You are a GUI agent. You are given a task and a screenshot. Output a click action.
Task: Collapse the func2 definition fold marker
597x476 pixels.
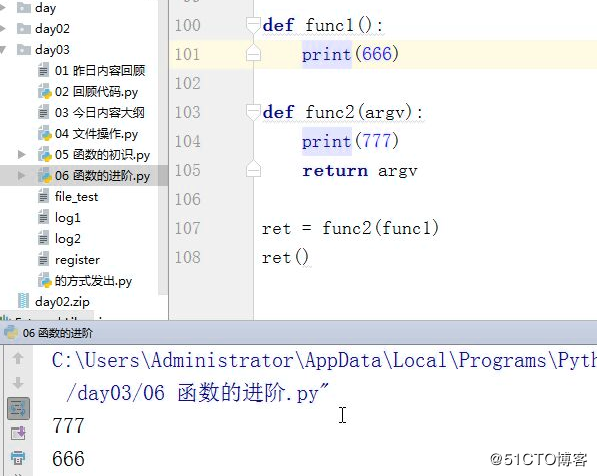pos(253,112)
